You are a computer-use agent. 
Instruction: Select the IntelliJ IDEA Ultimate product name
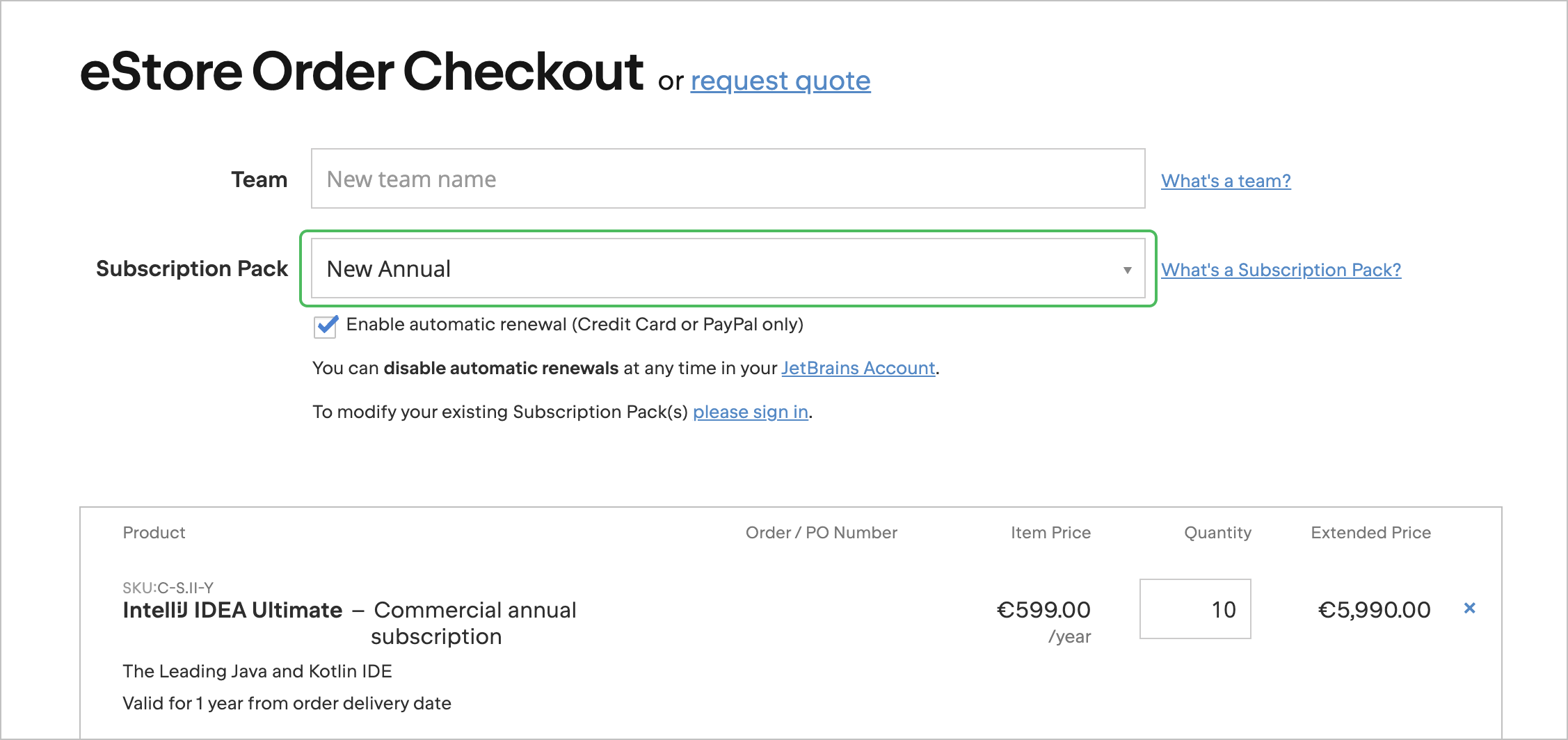232,610
